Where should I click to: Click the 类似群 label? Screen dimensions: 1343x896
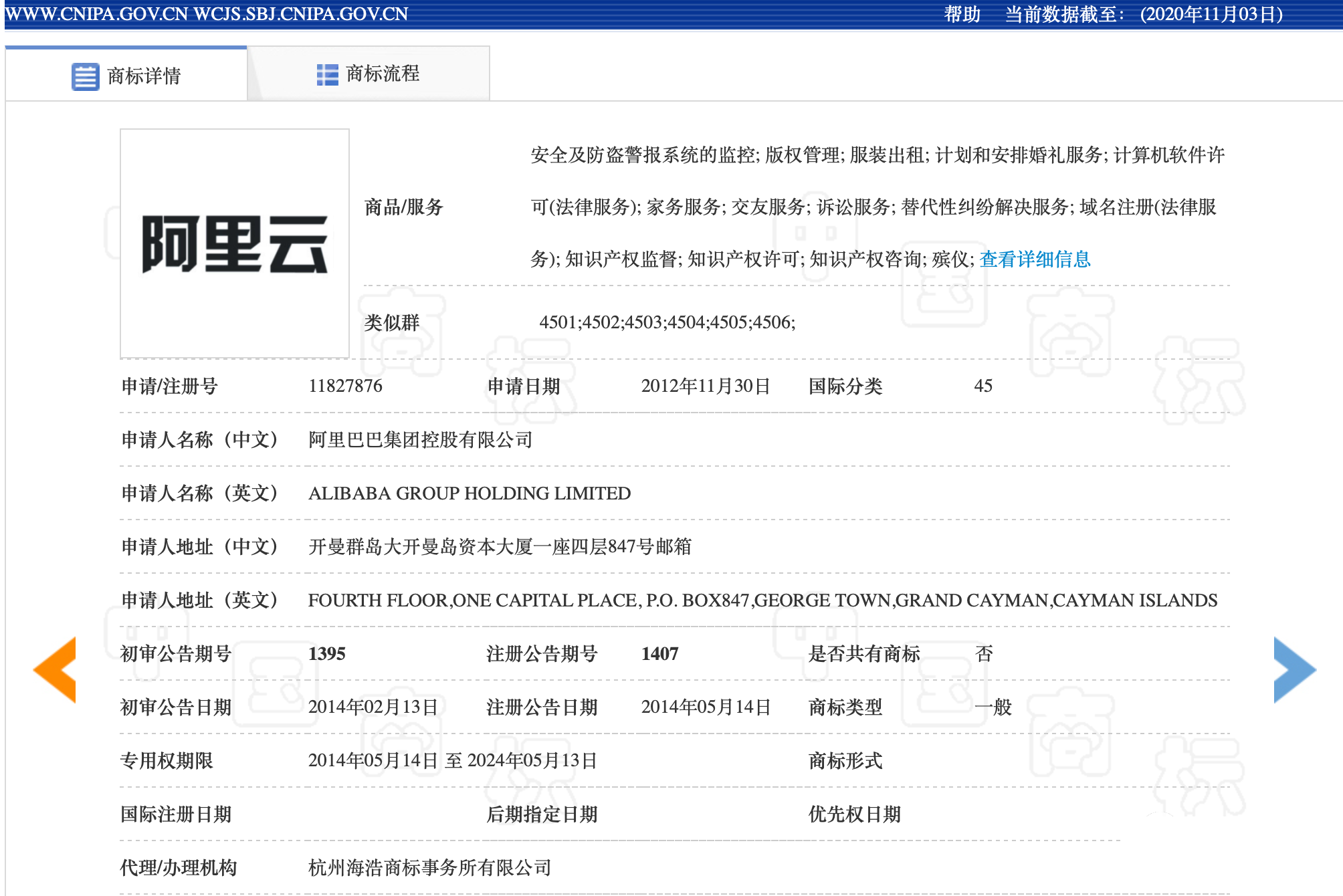[x=392, y=322]
